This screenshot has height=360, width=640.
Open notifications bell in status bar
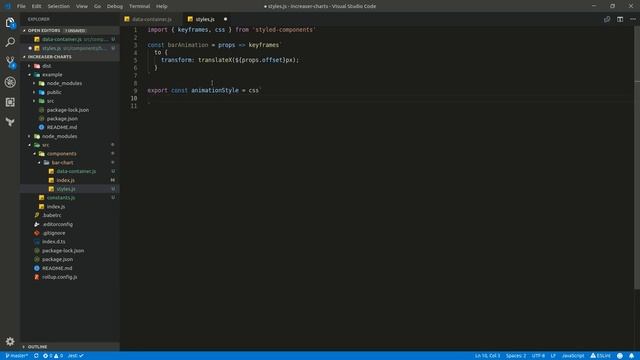(x=631, y=356)
